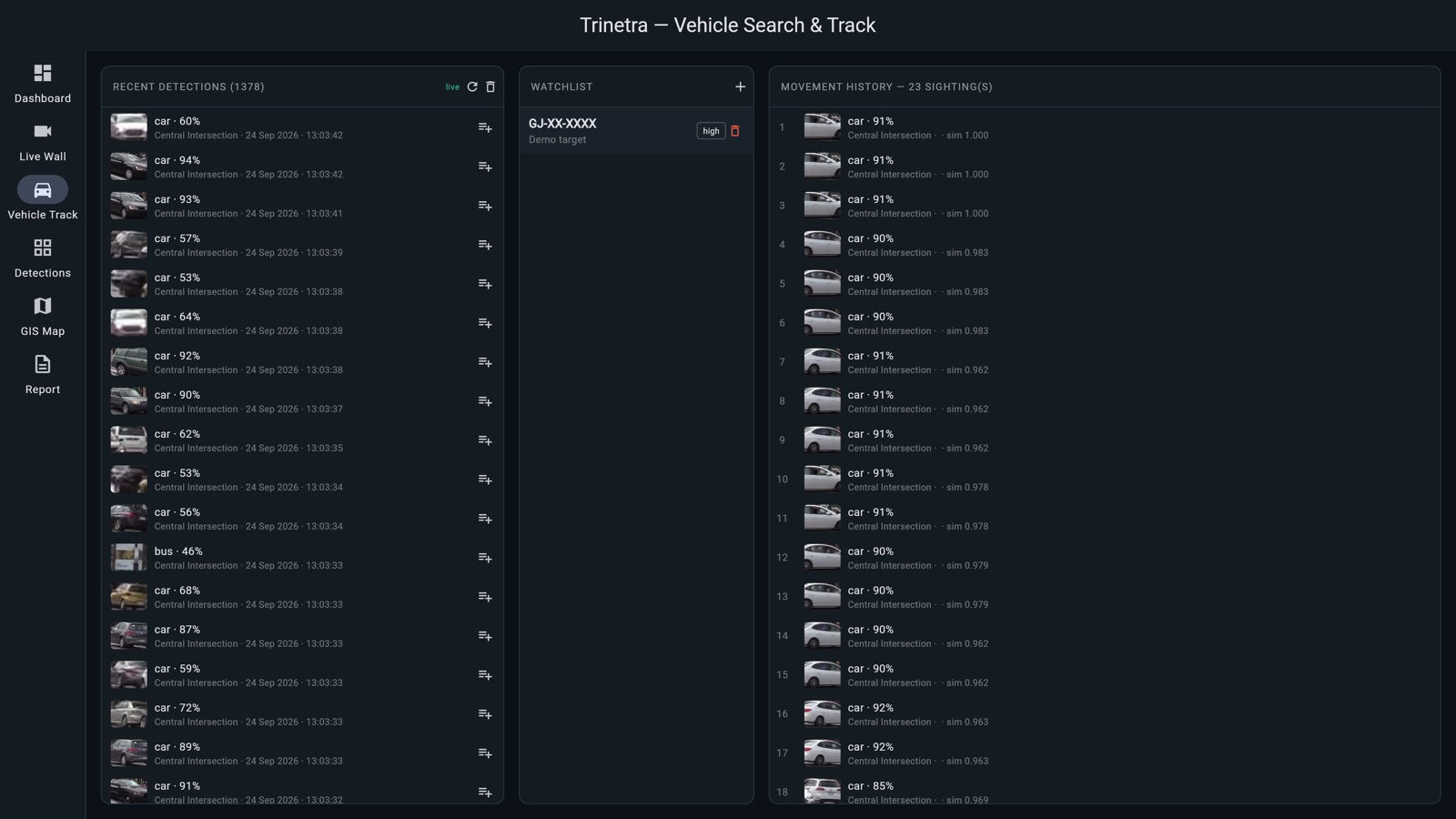
Task: Add car 93% detection to watchlist
Action: point(485,206)
